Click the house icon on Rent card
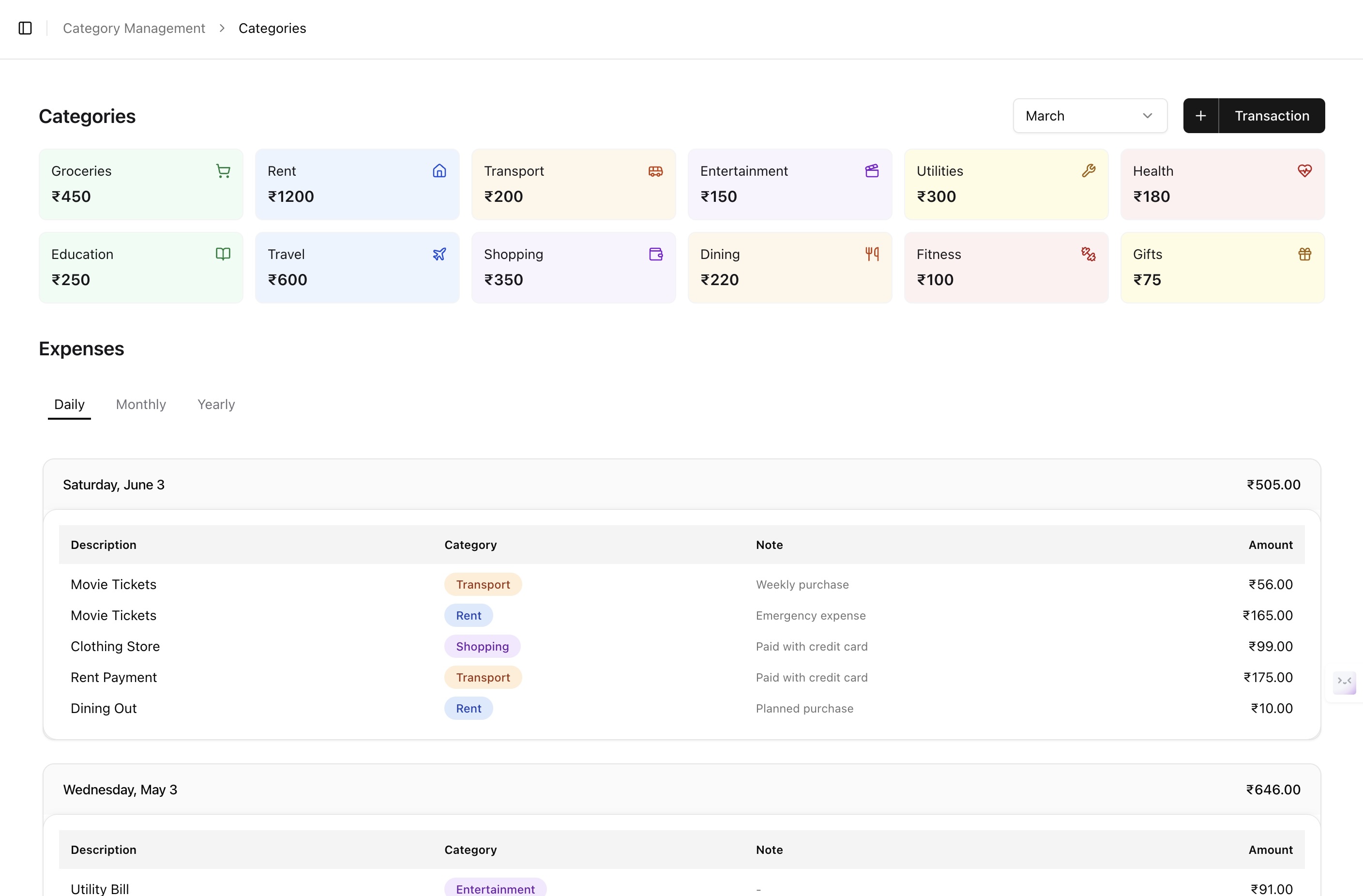Viewport: 1363px width, 896px height. [439, 171]
